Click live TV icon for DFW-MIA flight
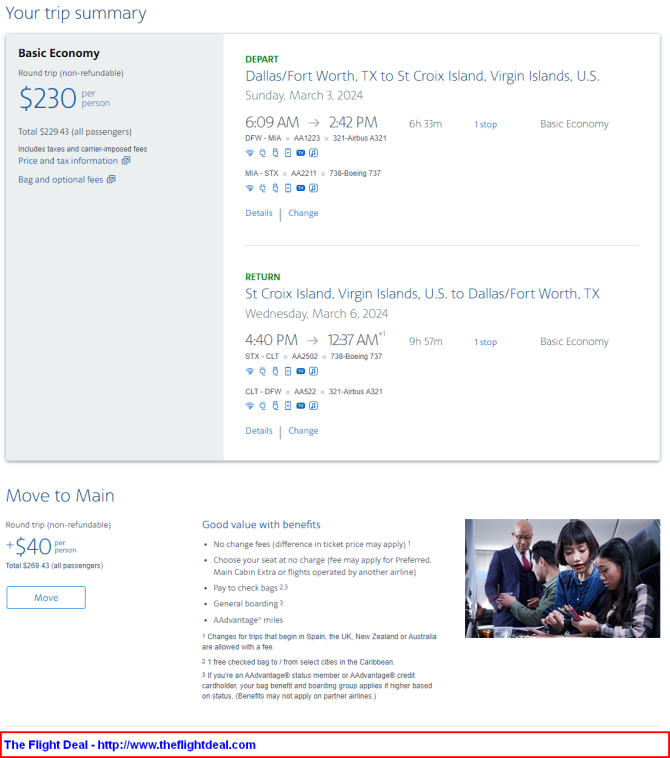 (x=300, y=153)
